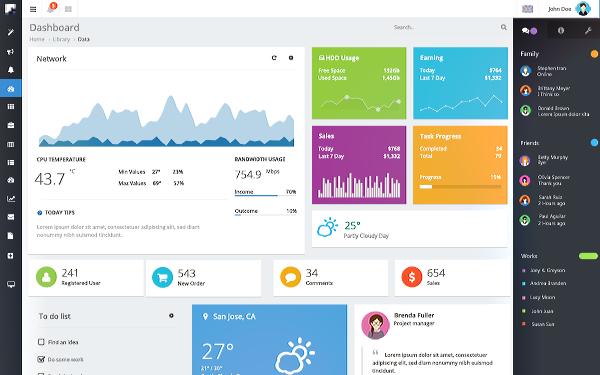Screen dimensions: 600x375
Task: Open the briefcase sidebar icon
Action: (x=11, y=125)
